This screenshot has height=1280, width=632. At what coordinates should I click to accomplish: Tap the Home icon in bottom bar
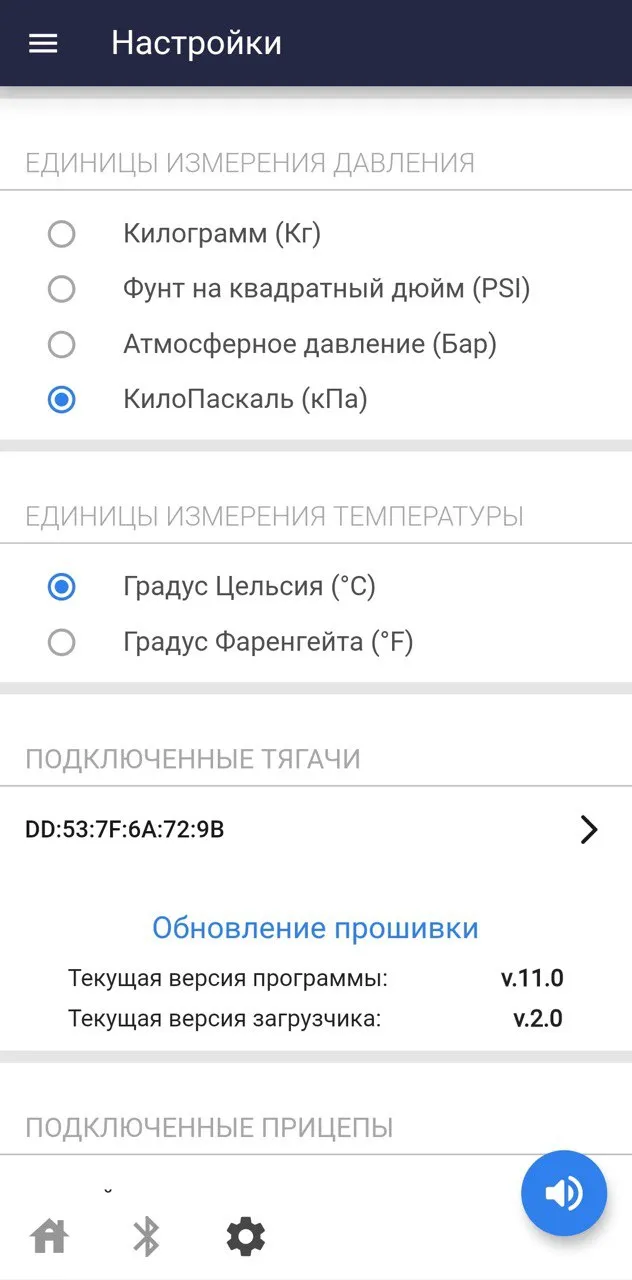pyautogui.click(x=50, y=1236)
